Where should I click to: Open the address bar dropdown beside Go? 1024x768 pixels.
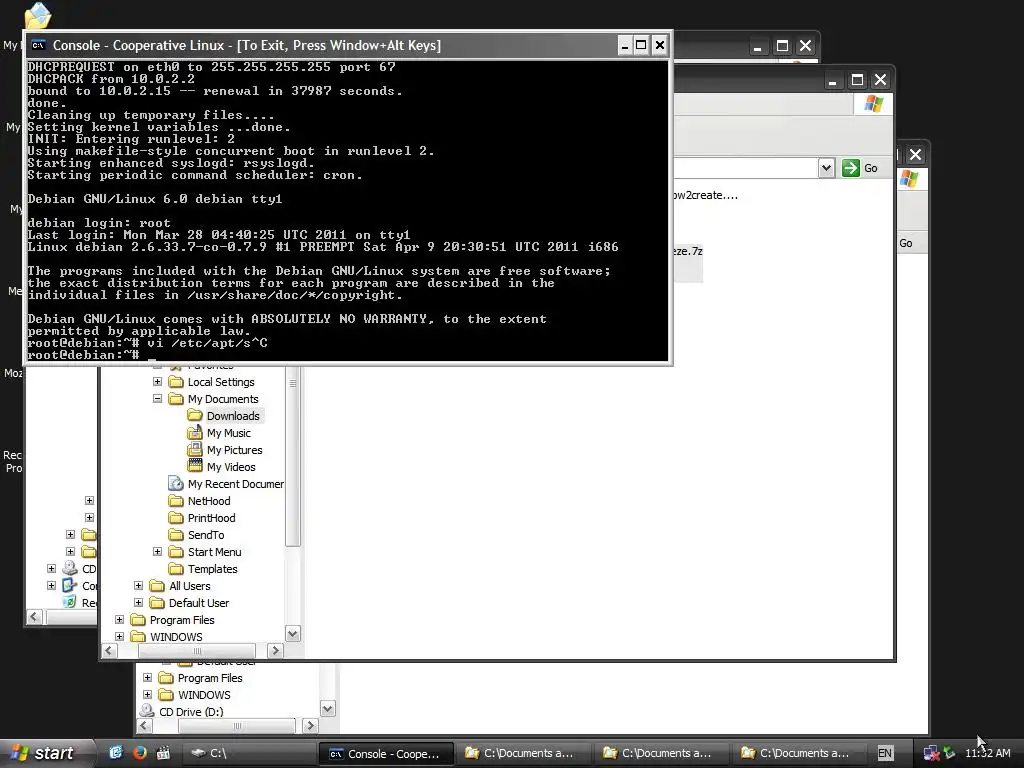pos(826,168)
